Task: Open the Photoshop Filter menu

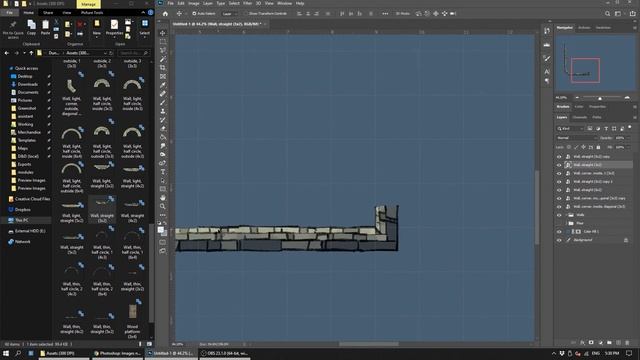Action: [247, 3]
